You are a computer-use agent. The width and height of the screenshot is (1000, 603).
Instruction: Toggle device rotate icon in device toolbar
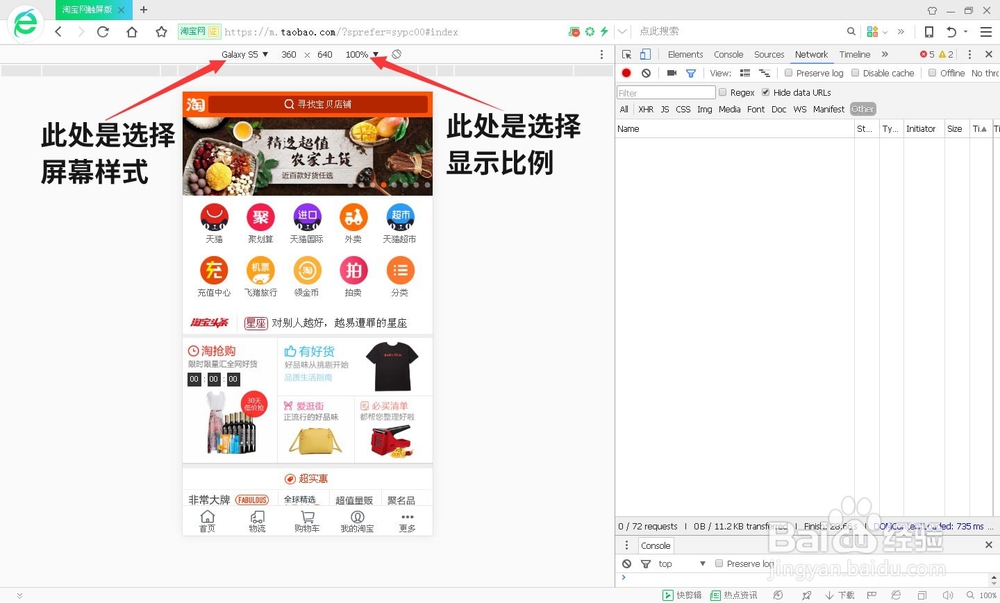pos(397,54)
